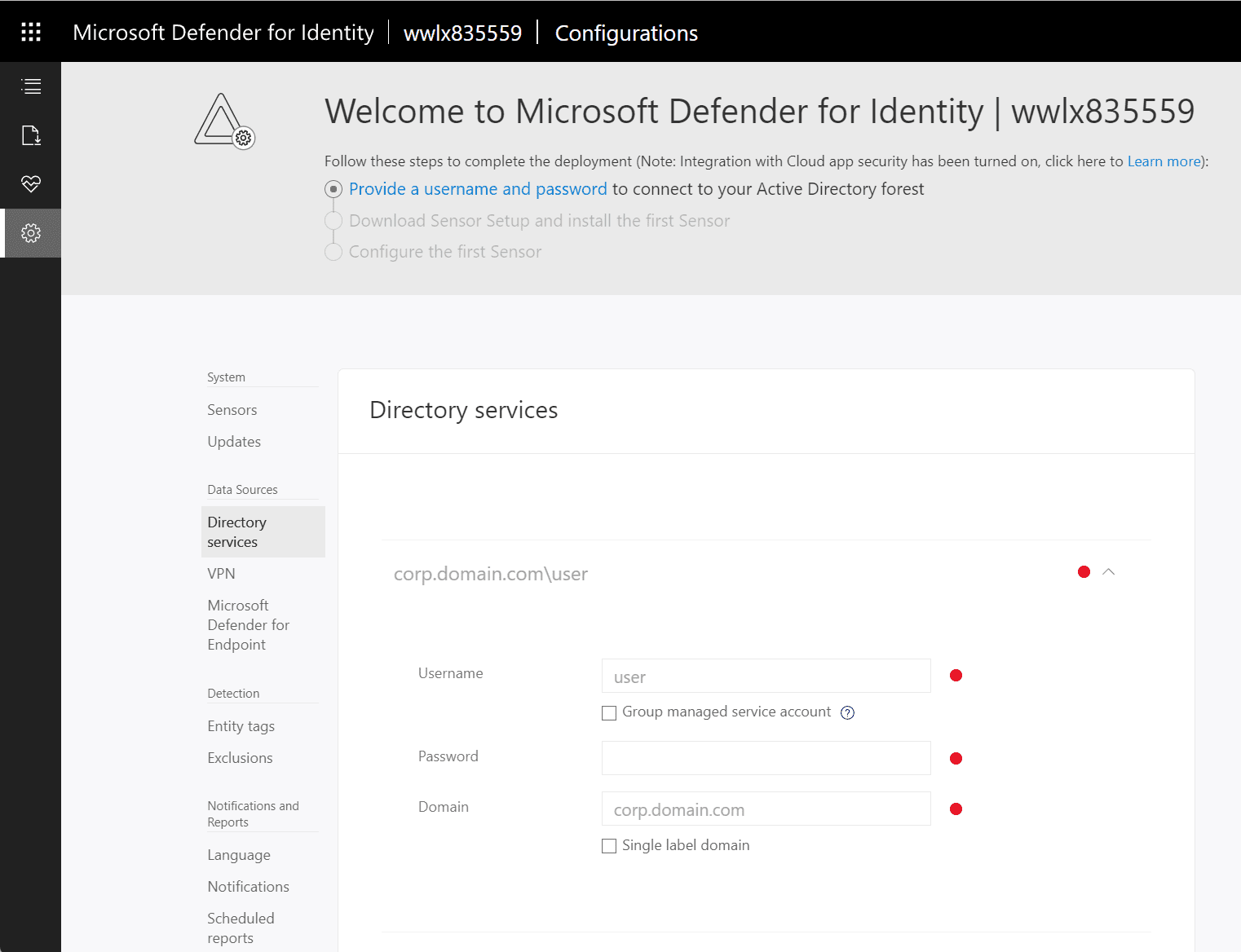Open the timeline list icon in sidebar
The image size is (1241, 952).
(x=31, y=86)
